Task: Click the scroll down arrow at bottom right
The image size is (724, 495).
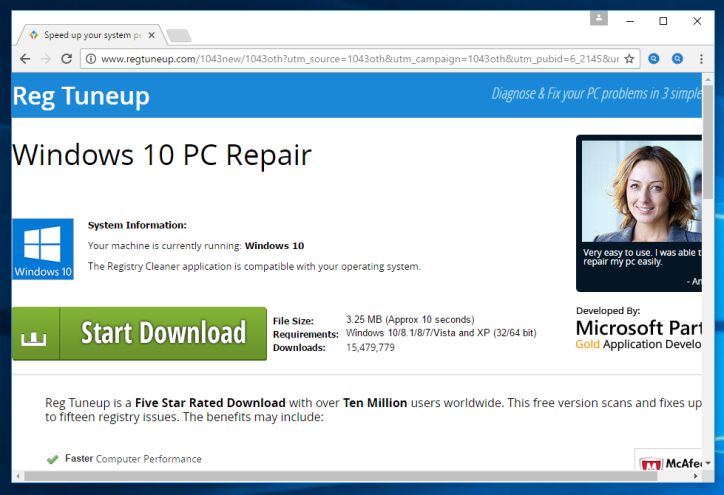Action: 708,462
